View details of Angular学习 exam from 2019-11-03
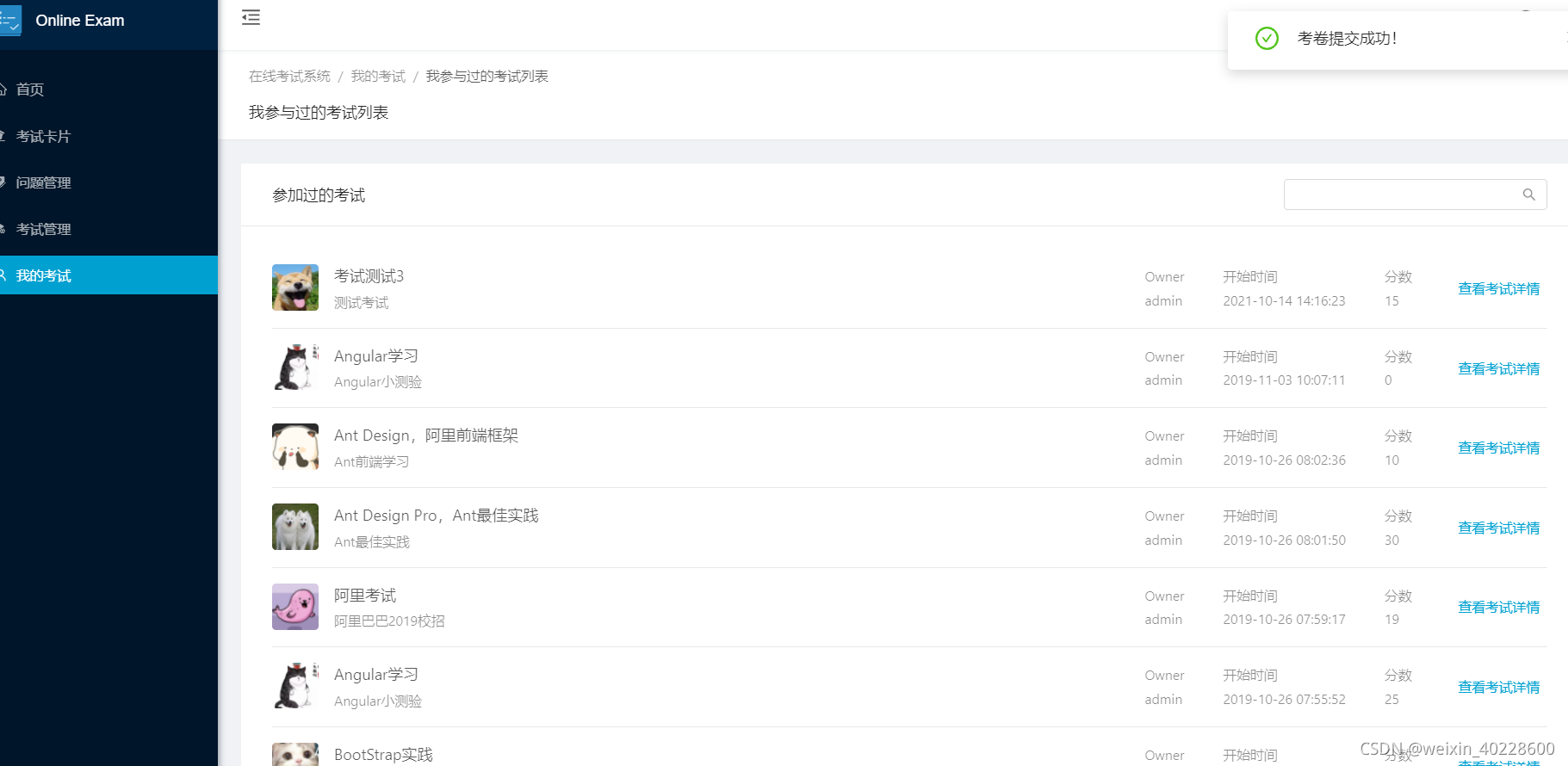 click(x=1498, y=369)
